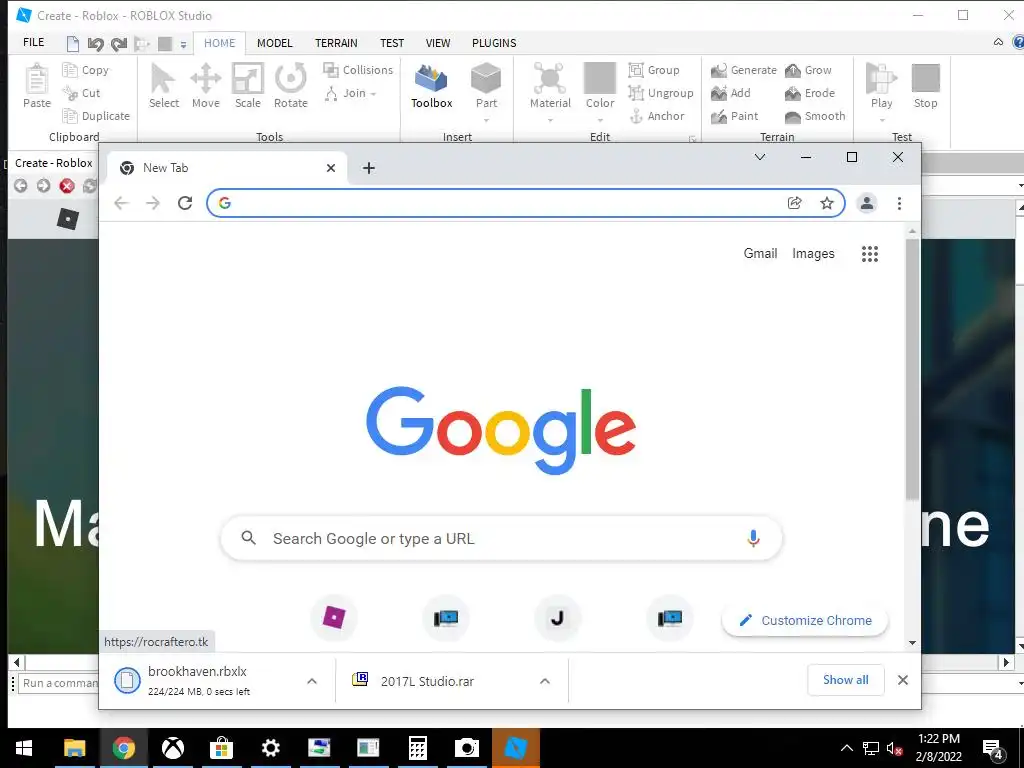Toggle Collisions in Tools group
The height and width of the screenshot is (768, 1024).
click(358, 70)
